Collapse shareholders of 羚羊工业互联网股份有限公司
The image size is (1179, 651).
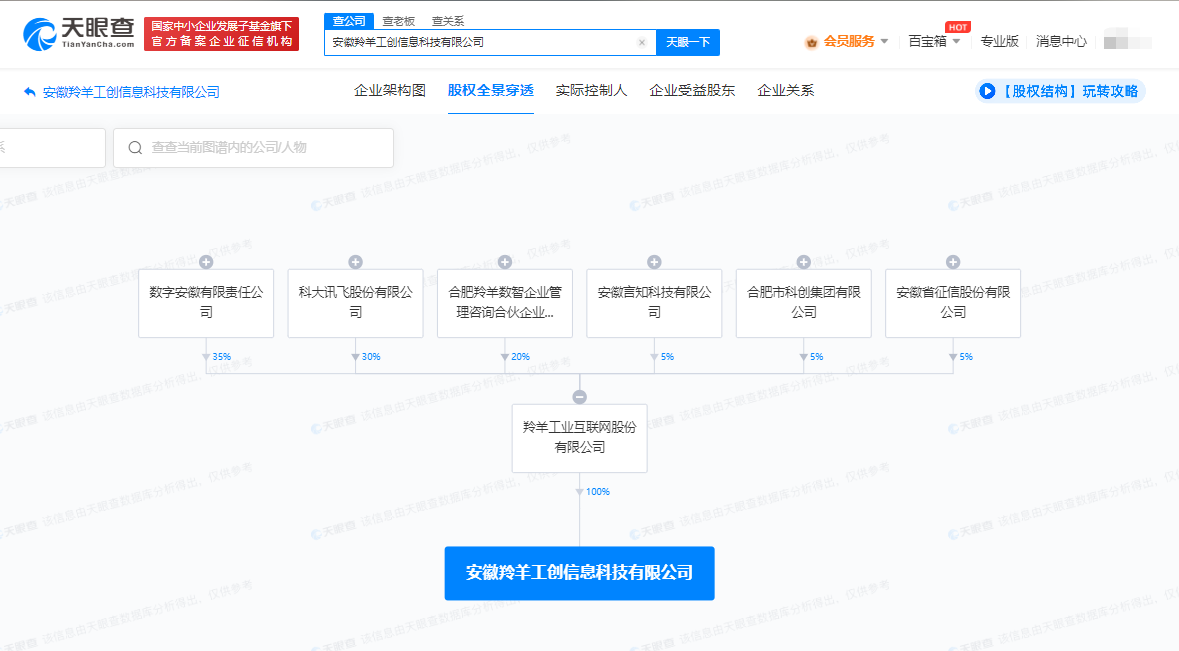579,397
